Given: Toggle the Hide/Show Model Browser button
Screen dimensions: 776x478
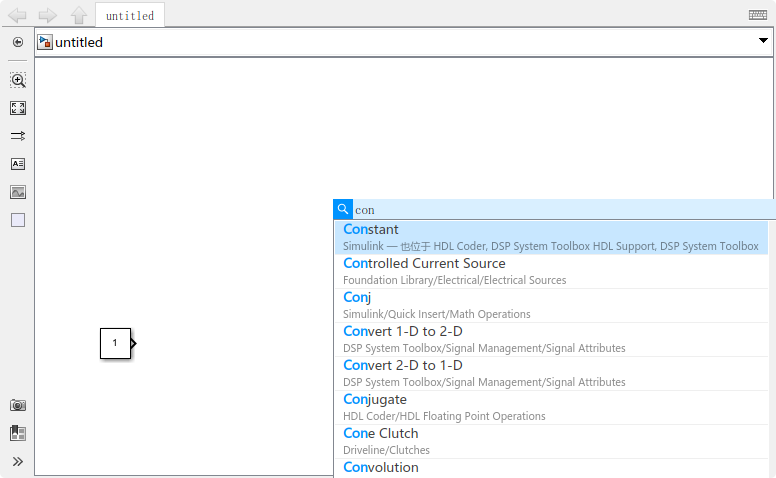Looking at the screenshot, I should pyautogui.click(x=18, y=42).
